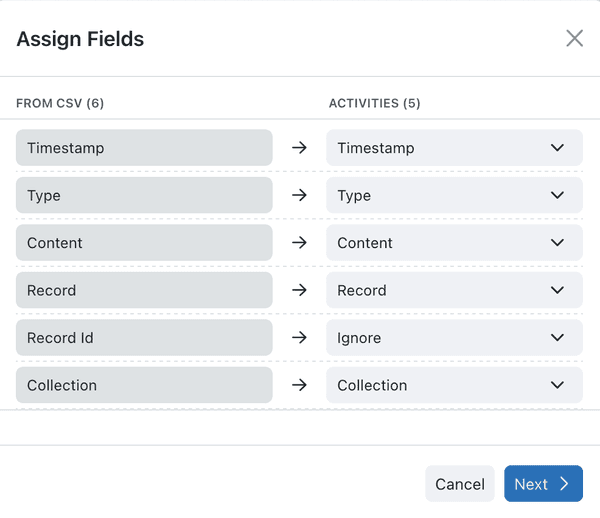The image size is (600, 518).
Task: Click the arrow icon in Timestamp row
Action: tap(299, 147)
